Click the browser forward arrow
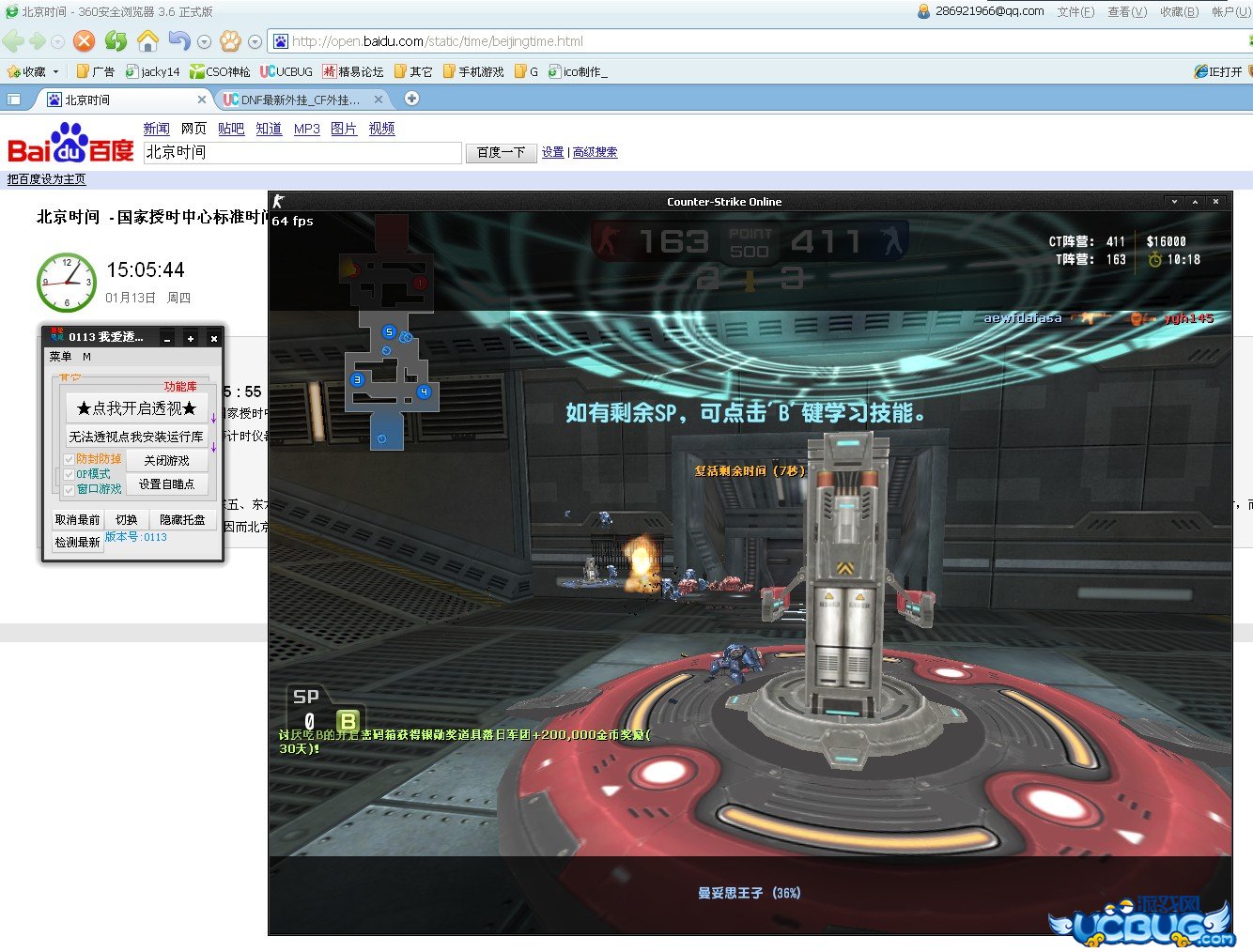The image size is (1253, 952). [x=39, y=41]
